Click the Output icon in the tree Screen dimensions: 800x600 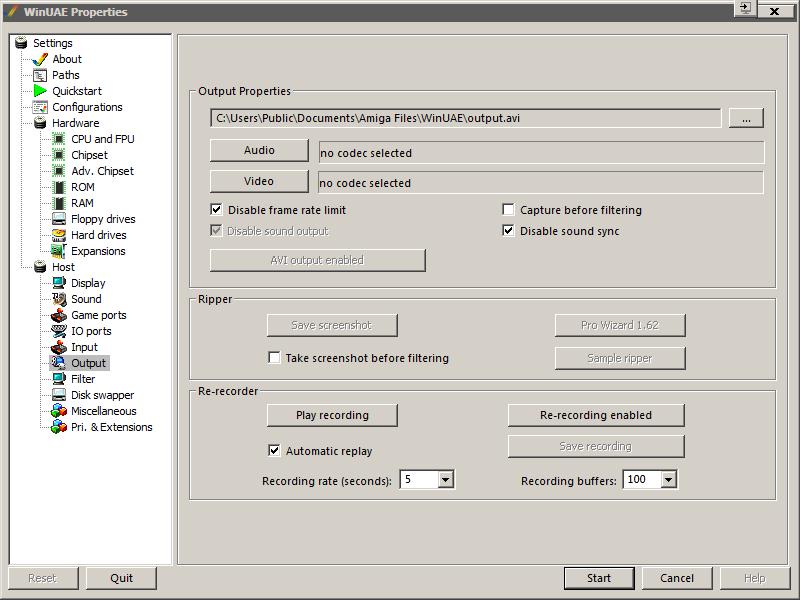pyautogui.click(x=58, y=363)
